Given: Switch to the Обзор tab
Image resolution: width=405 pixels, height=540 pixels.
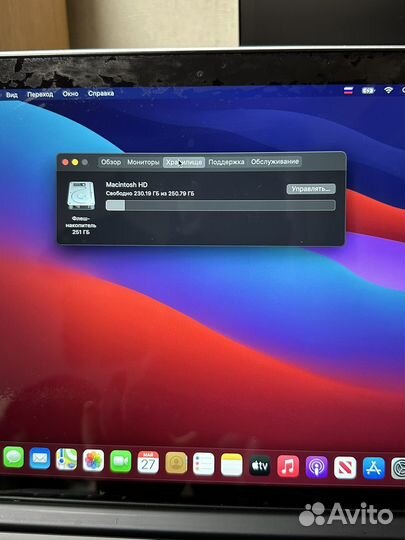Looking at the screenshot, I should tap(111, 162).
